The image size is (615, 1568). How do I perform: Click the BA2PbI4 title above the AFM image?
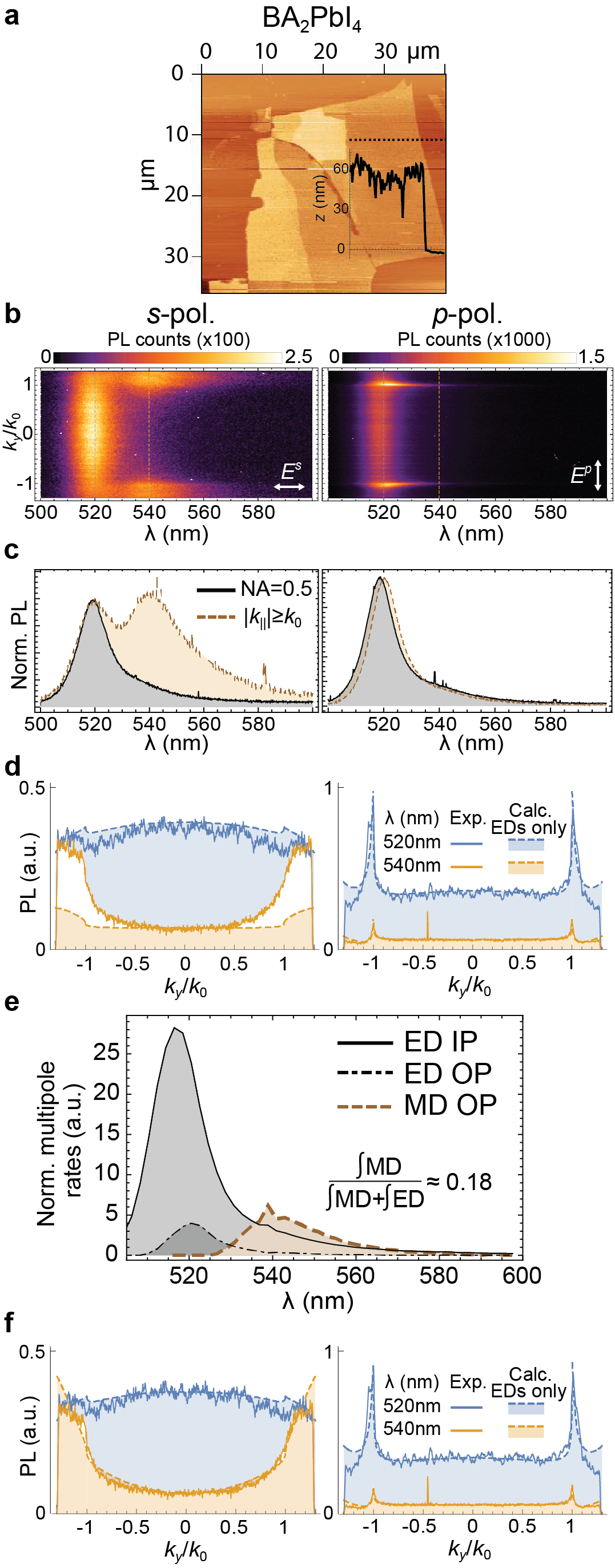click(x=311, y=19)
